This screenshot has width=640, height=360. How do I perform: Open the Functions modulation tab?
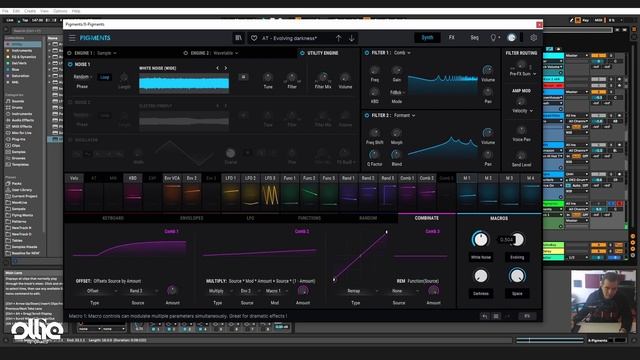click(x=309, y=218)
